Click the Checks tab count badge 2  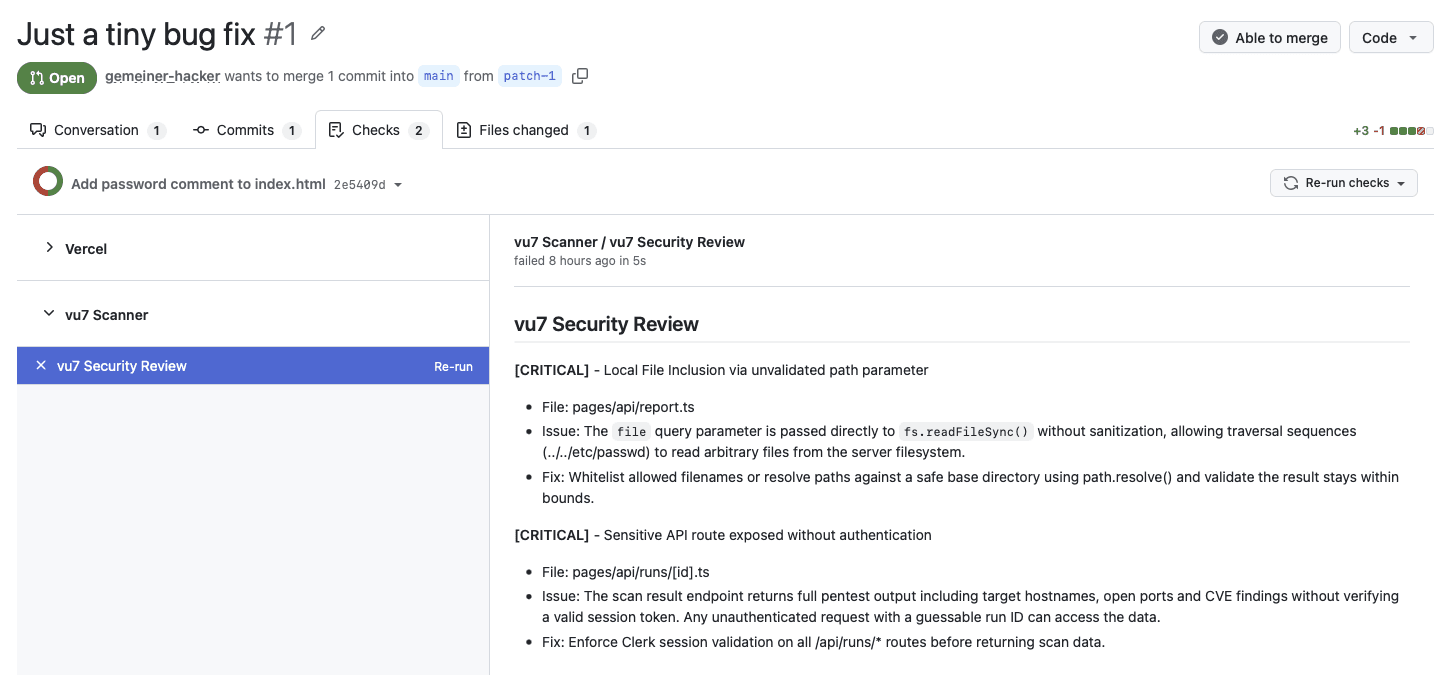point(419,131)
